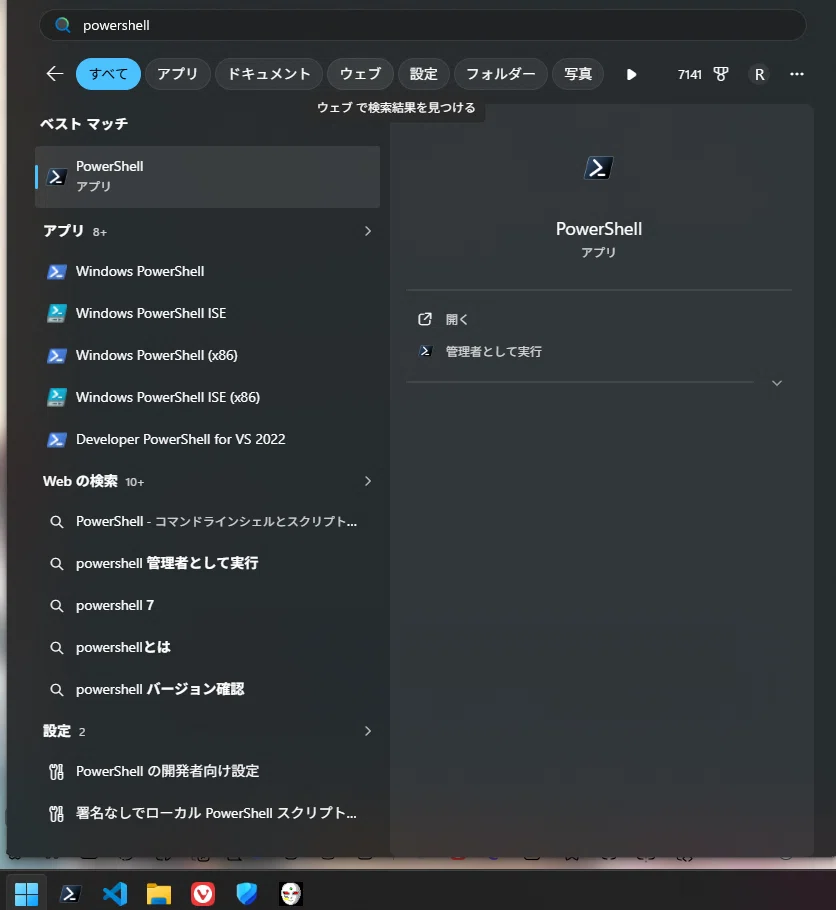This screenshot has height=910, width=836.
Task: Go back with the left arrow
Action: click(55, 74)
